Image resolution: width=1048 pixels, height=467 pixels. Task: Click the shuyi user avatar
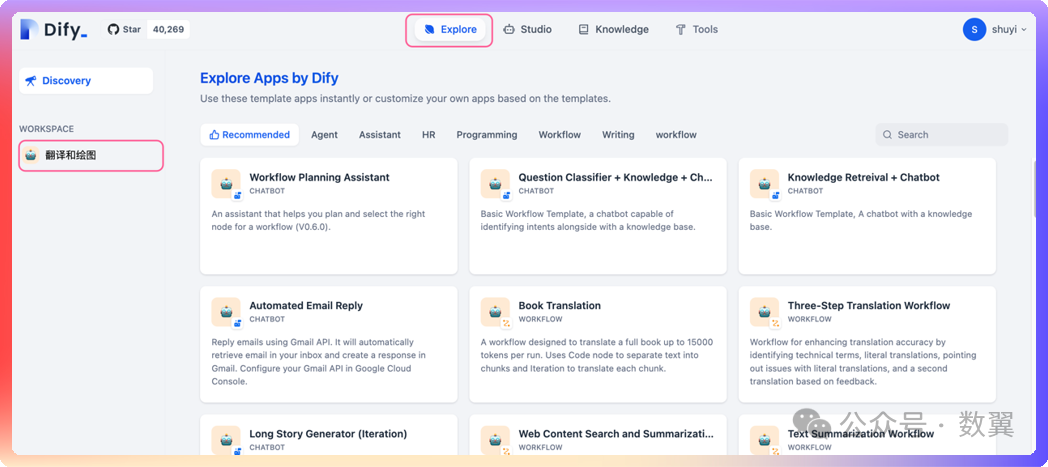click(974, 29)
